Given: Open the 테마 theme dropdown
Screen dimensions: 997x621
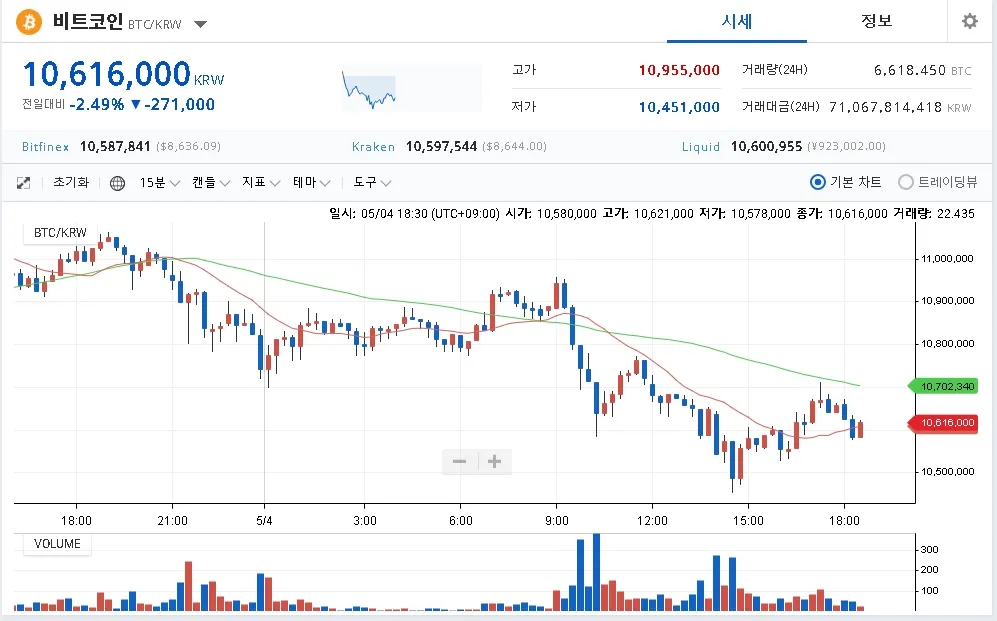Looking at the screenshot, I should click(x=311, y=183).
